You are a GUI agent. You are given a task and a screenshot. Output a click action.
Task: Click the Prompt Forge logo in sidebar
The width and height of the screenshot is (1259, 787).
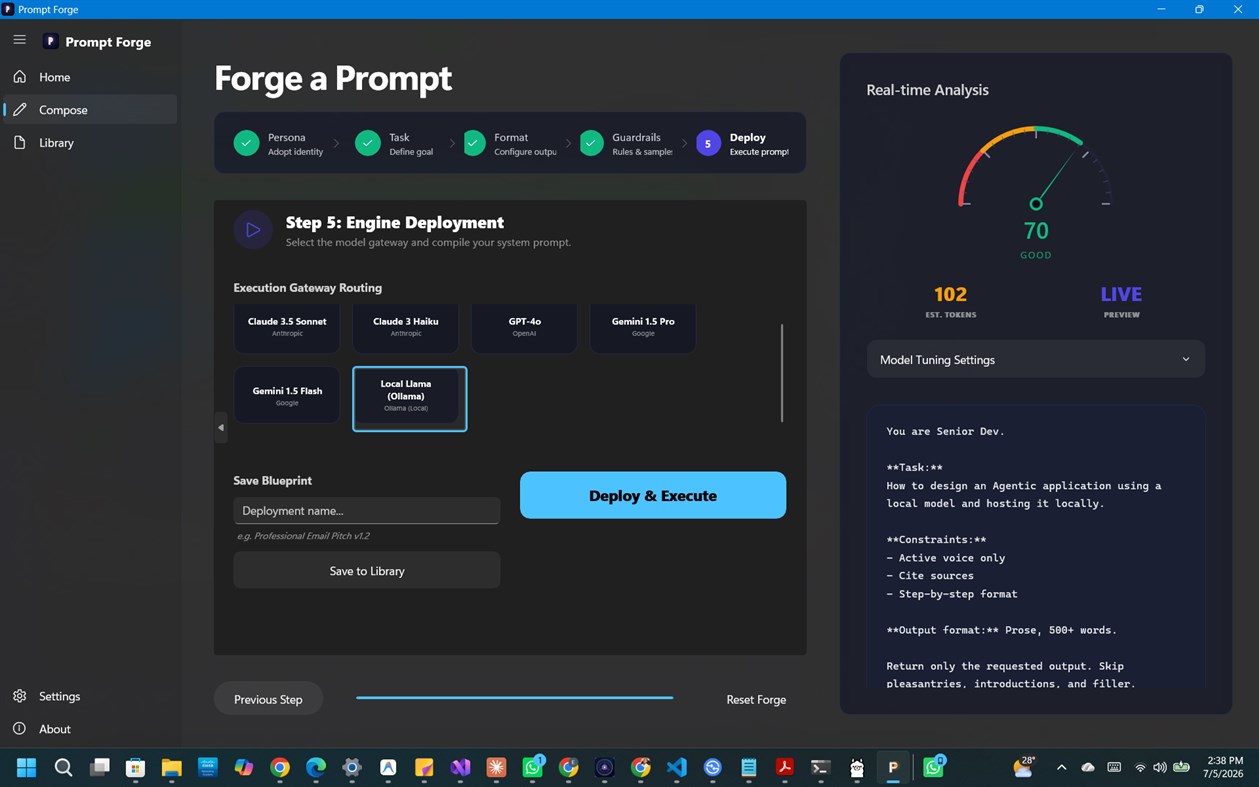click(x=51, y=42)
